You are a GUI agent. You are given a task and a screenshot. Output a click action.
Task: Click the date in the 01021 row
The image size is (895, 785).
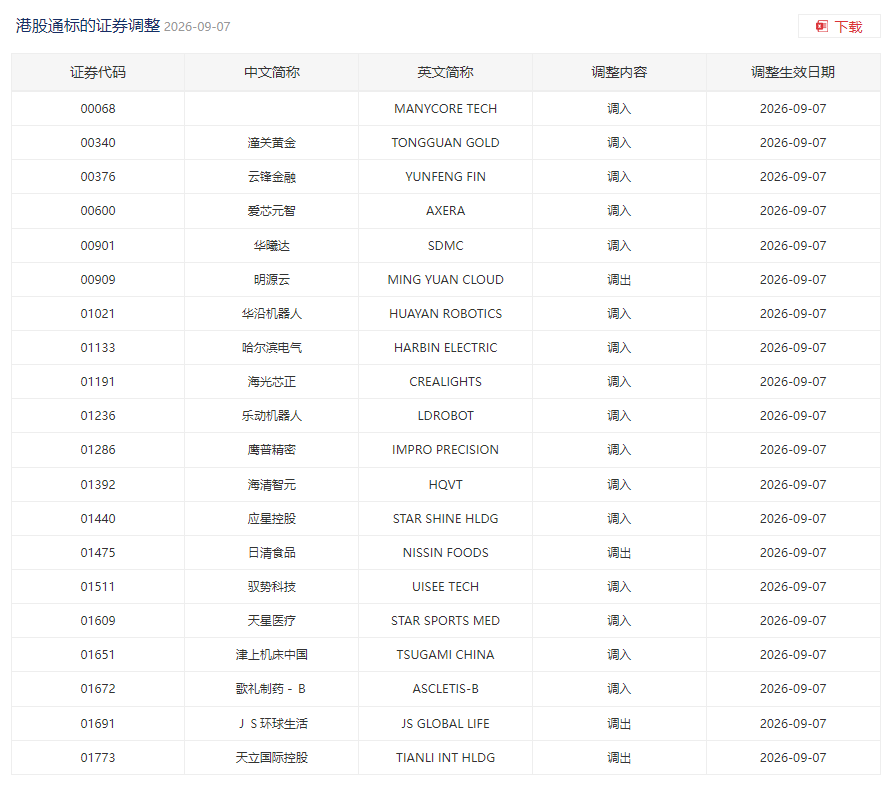[793, 313]
